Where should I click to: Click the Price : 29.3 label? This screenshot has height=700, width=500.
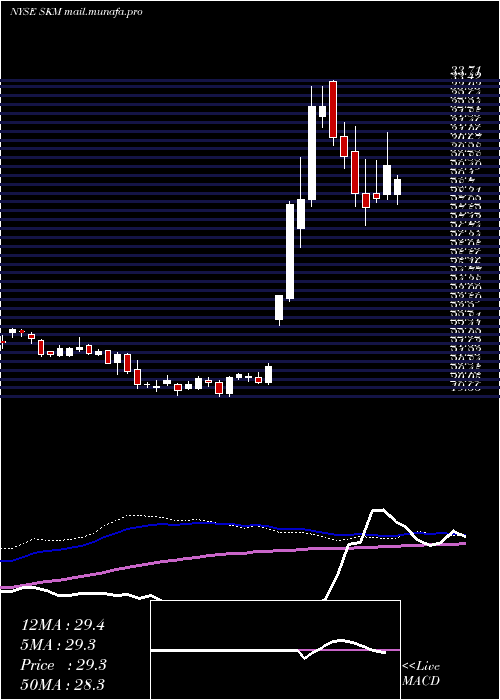click(x=63, y=665)
